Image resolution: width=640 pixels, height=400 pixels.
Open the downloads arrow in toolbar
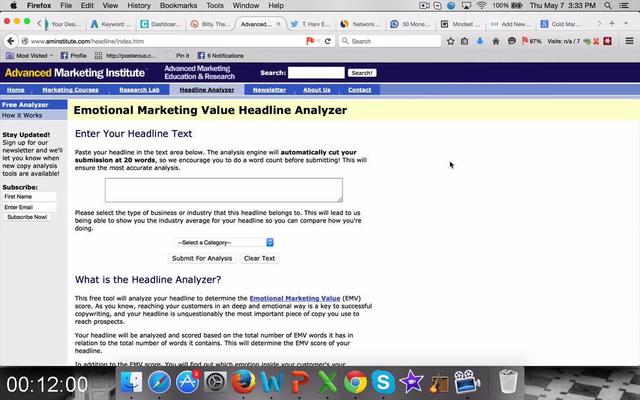coord(480,41)
